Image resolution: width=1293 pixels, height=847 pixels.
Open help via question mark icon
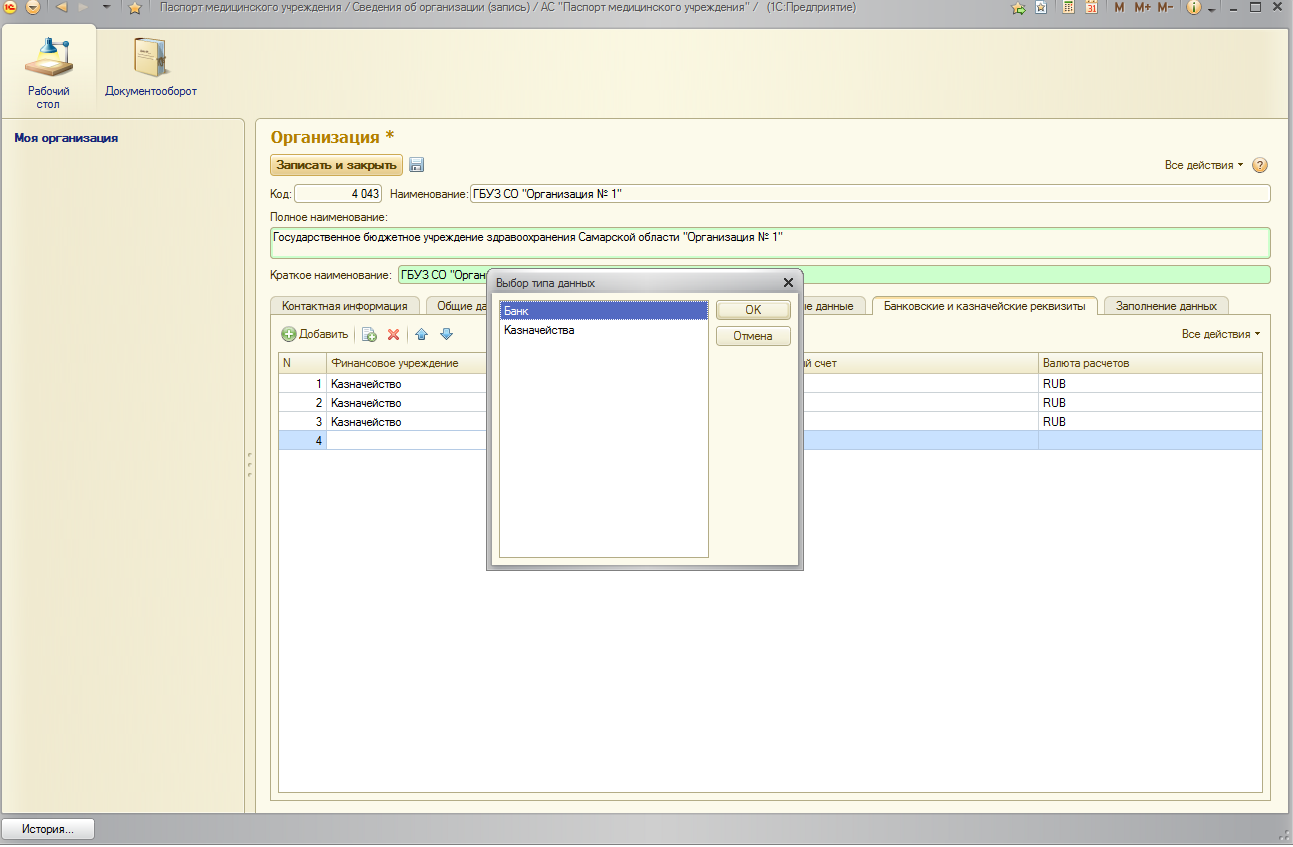click(1260, 165)
